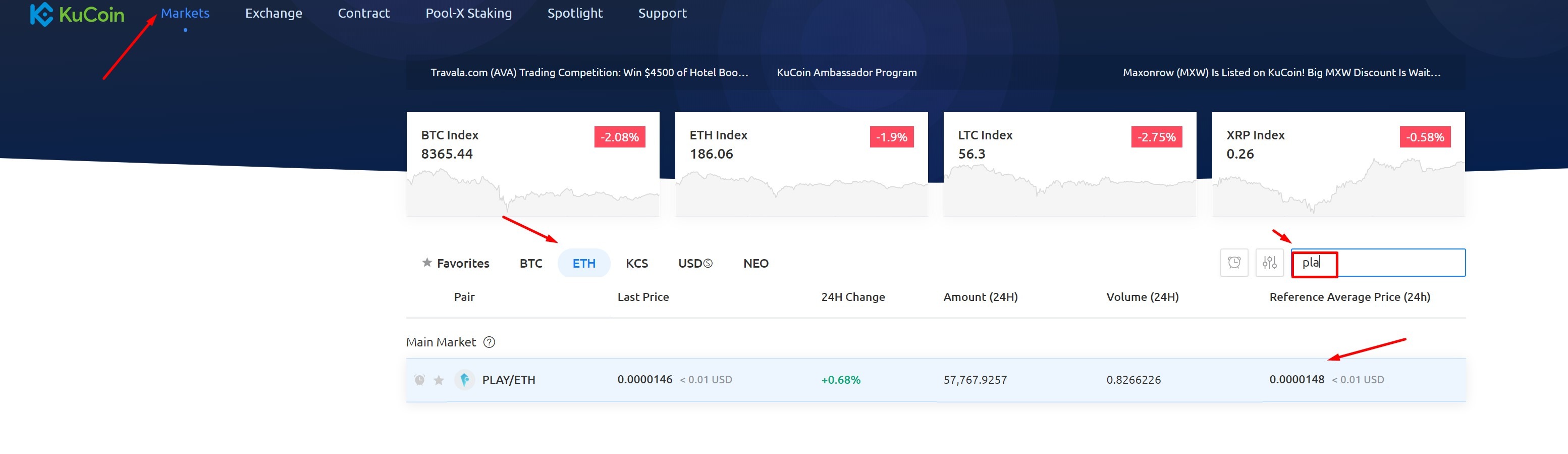Sort by Volume (24H) column
The image size is (1568, 454).
(x=1142, y=297)
